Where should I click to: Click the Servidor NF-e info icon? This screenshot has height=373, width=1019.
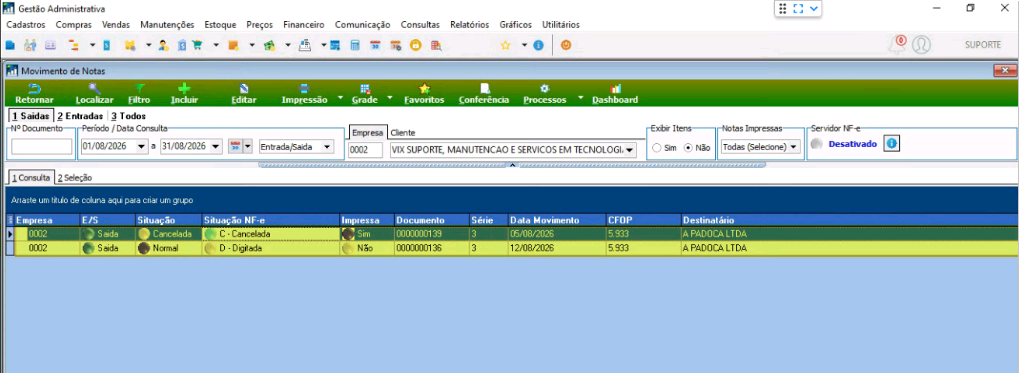(x=892, y=144)
